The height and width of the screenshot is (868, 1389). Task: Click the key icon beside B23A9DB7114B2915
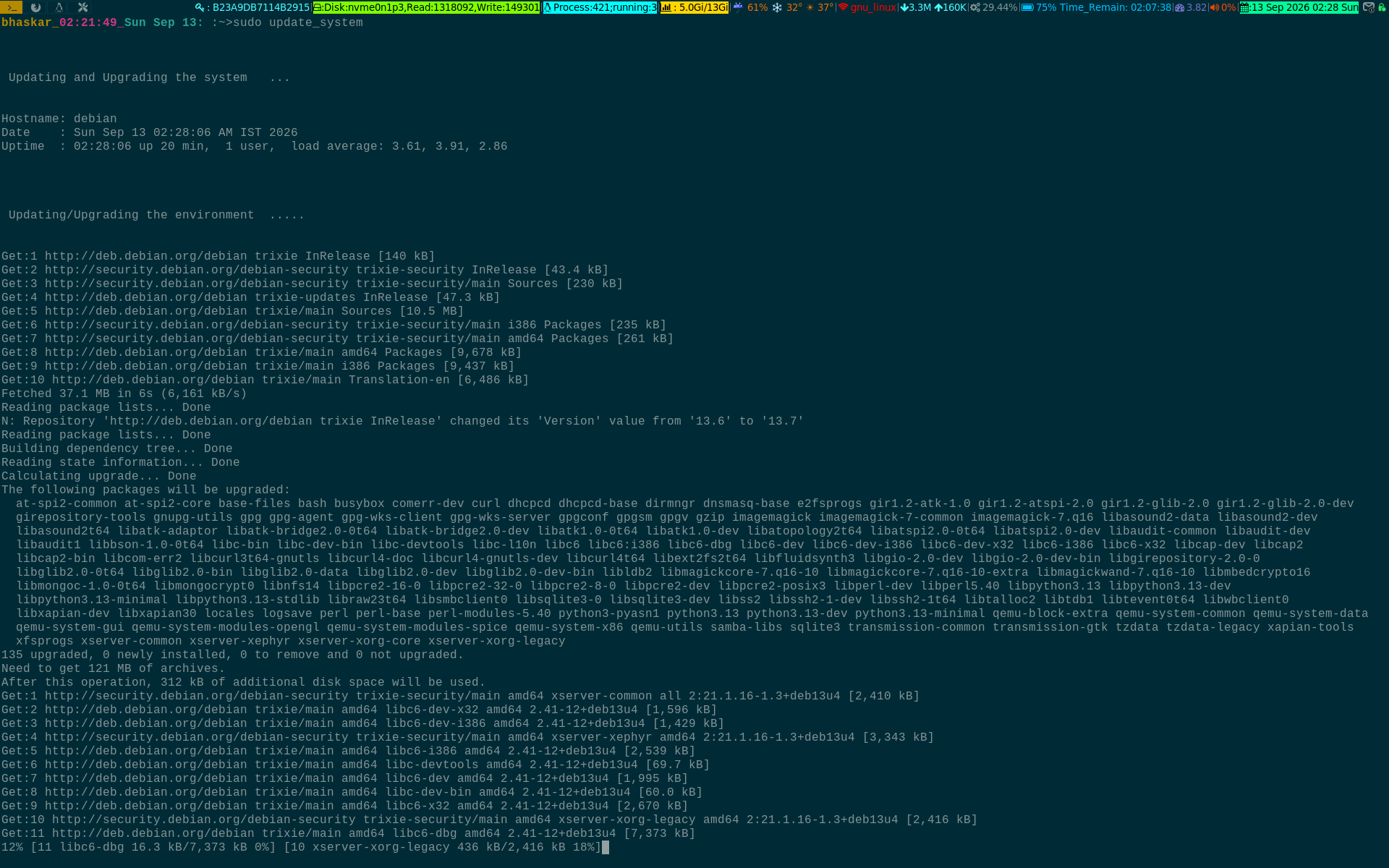coord(200,7)
